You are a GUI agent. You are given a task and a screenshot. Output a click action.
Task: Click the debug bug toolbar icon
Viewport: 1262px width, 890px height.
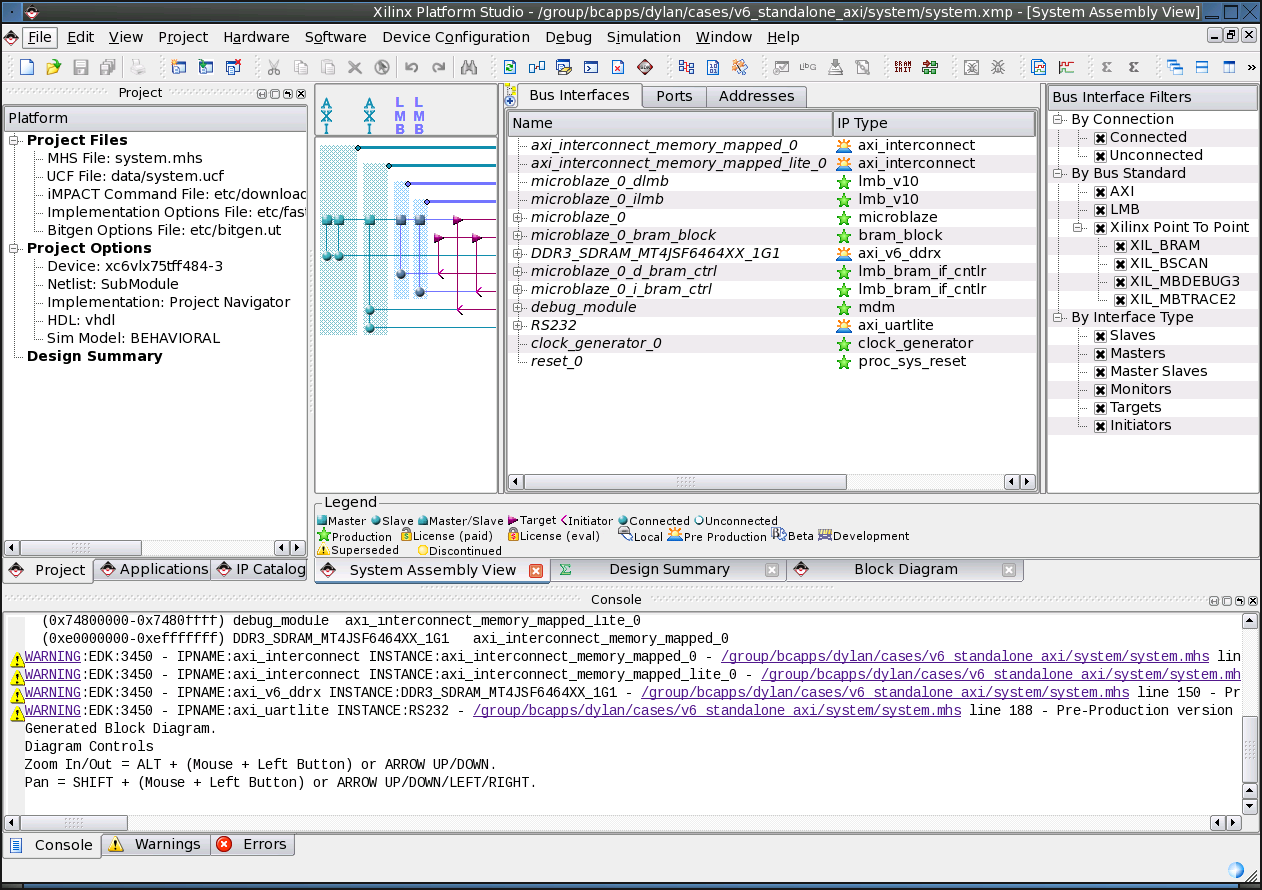[999, 67]
